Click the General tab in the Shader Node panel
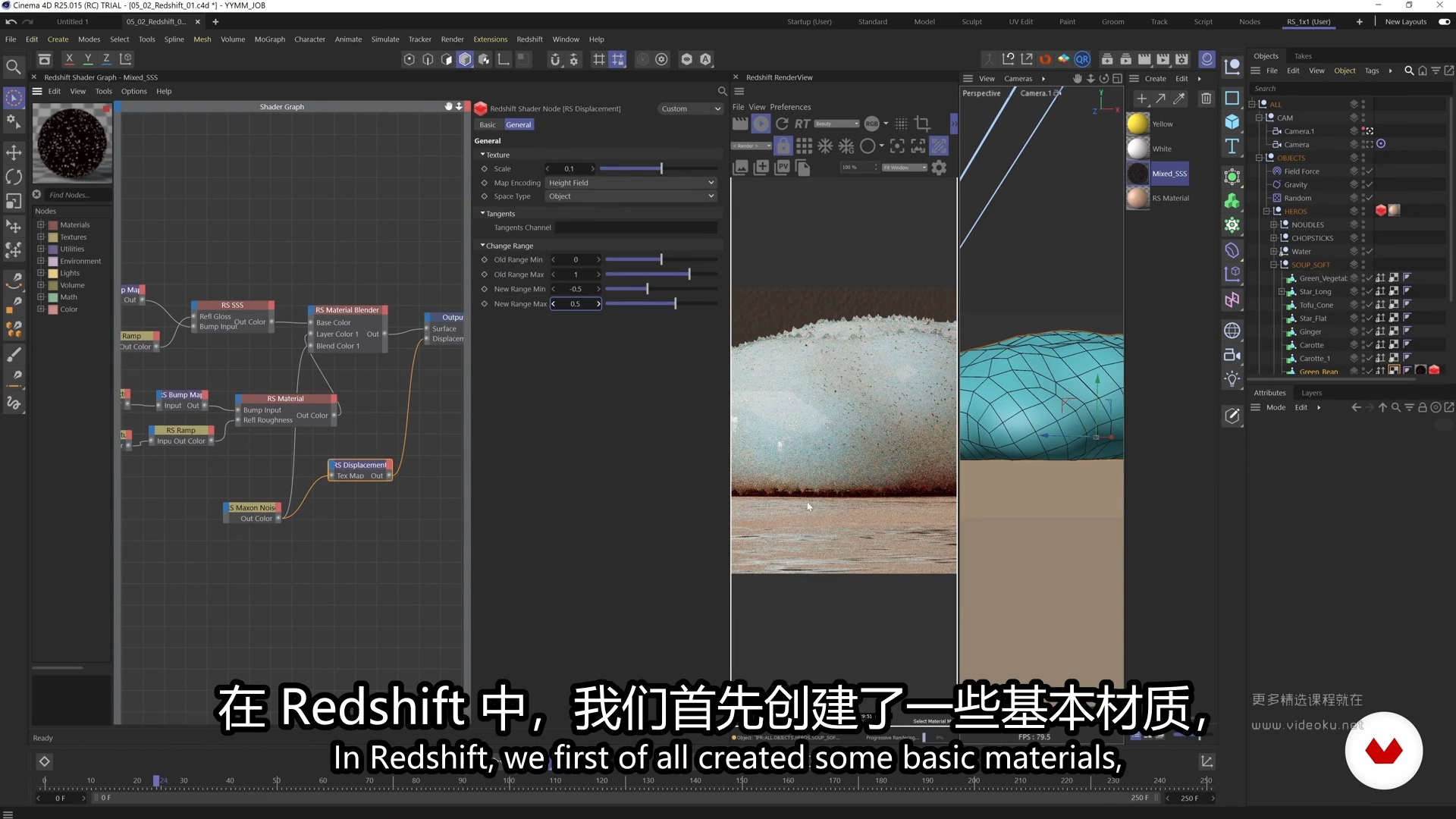Image resolution: width=1456 pixels, height=819 pixels. click(519, 124)
